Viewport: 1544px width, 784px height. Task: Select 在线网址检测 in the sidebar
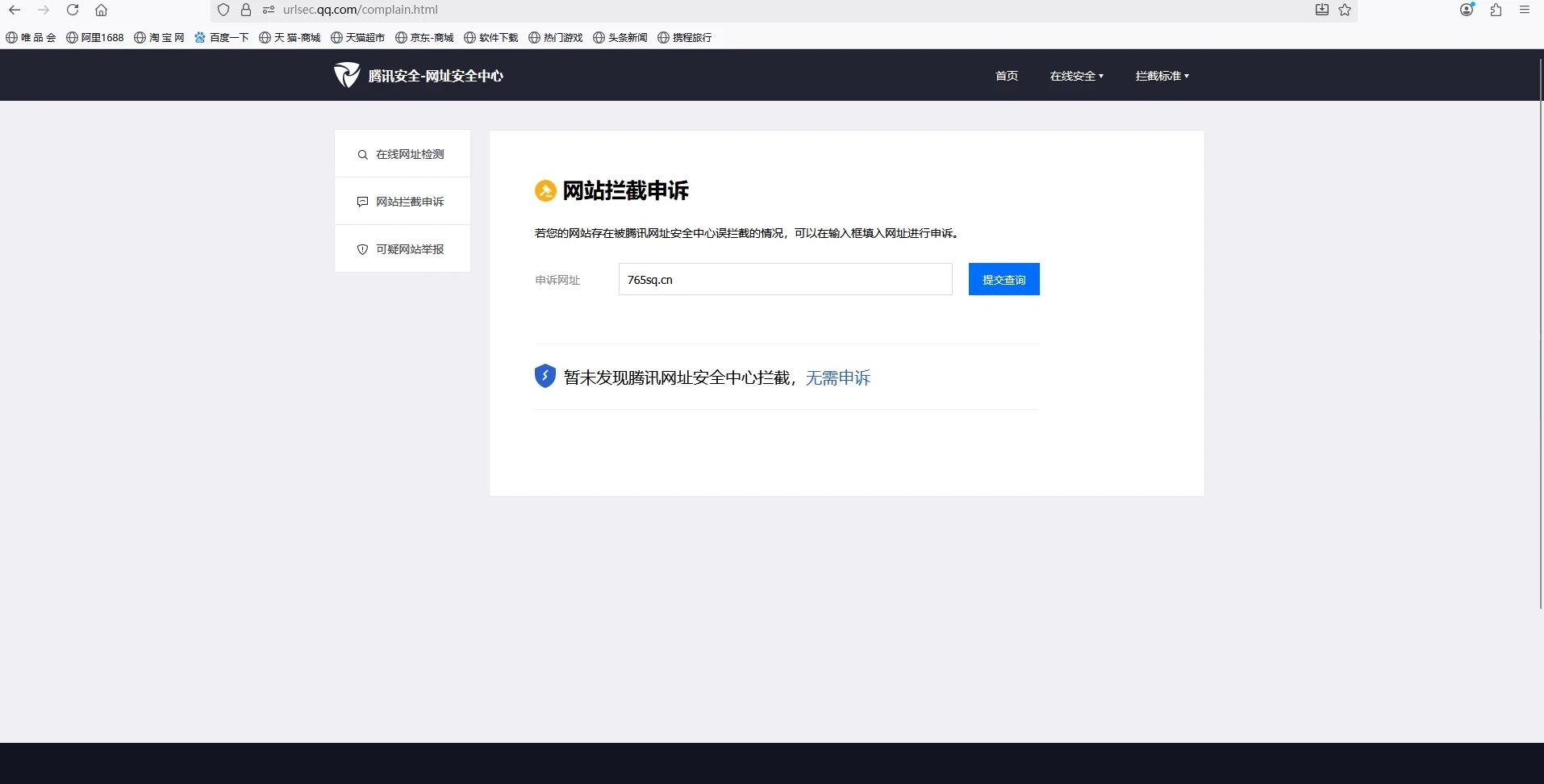(403, 154)
